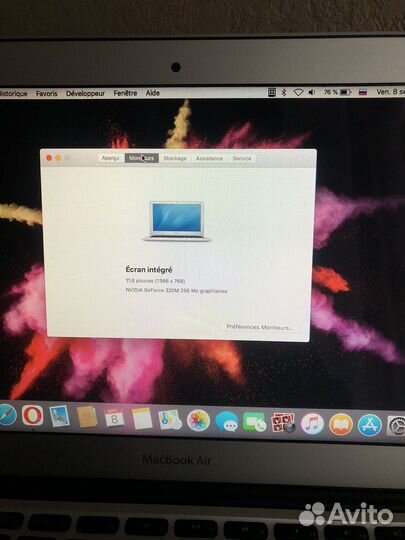
Task: Click the MacBook display image
Action: tap(177, 221)
